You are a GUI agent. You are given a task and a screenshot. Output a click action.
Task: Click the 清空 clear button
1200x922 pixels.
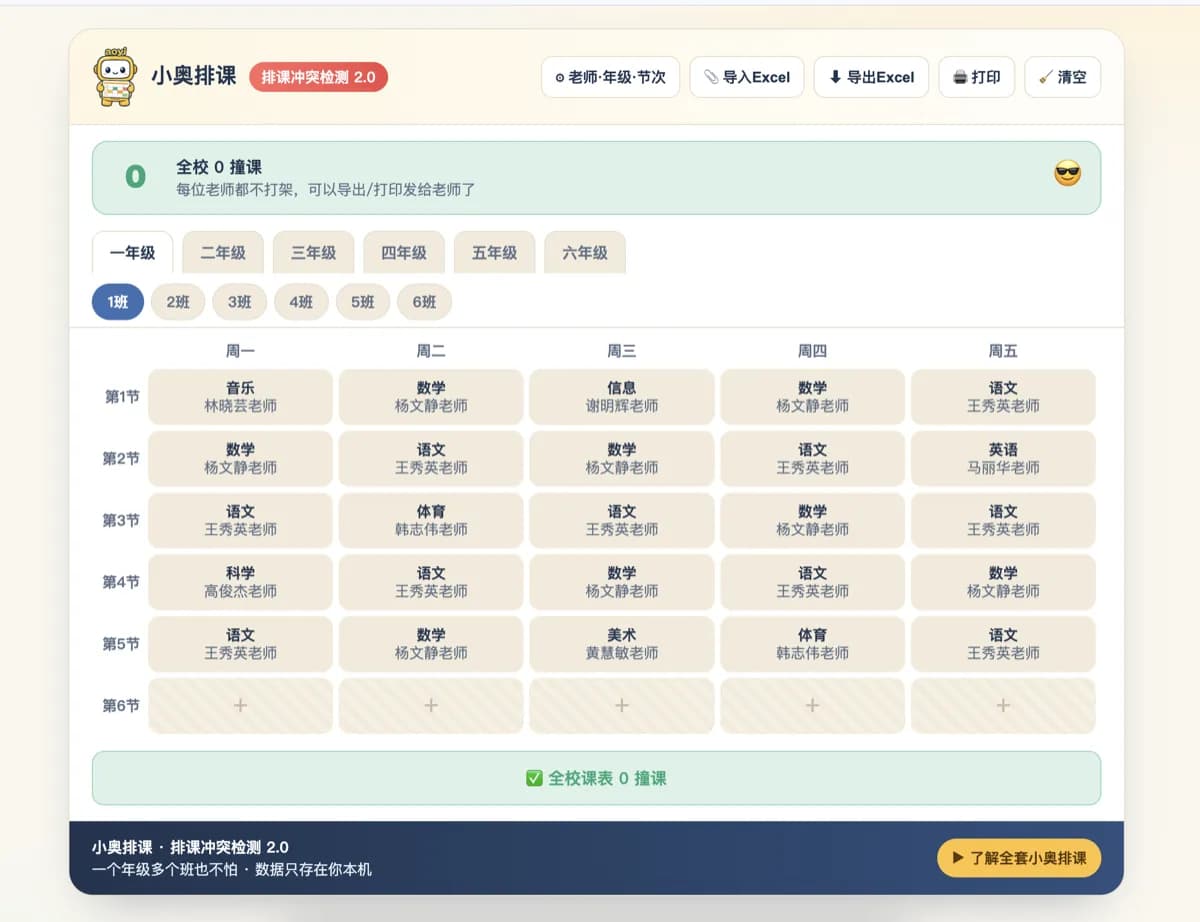pyautogui.click(x=1063, y=77)
